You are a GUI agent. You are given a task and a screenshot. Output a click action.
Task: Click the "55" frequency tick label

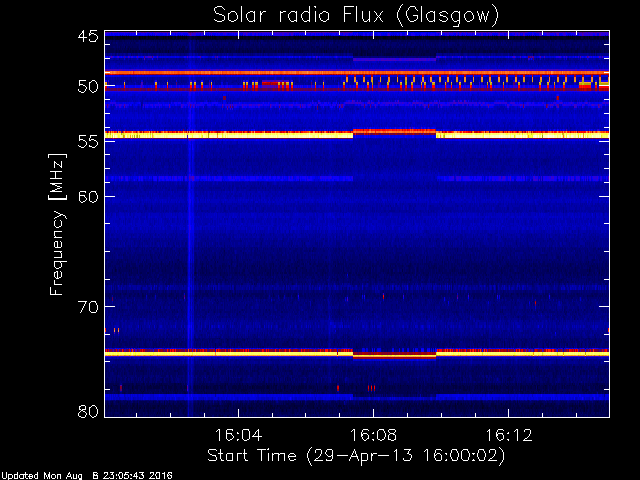(x=88, y=142)
